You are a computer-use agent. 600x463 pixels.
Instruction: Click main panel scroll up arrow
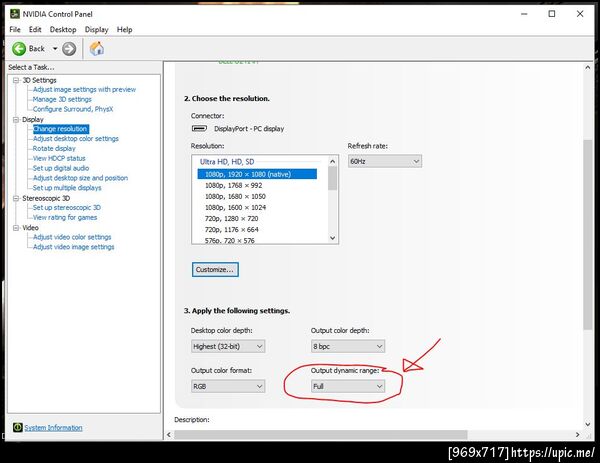[x=587, y=67]
